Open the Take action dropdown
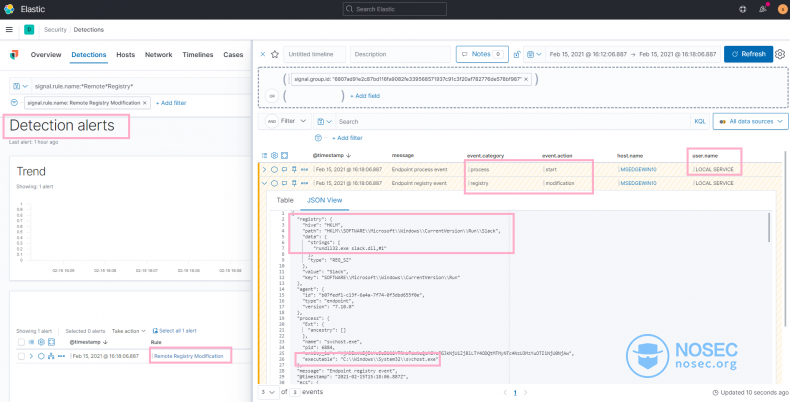 tap(128, 331)
